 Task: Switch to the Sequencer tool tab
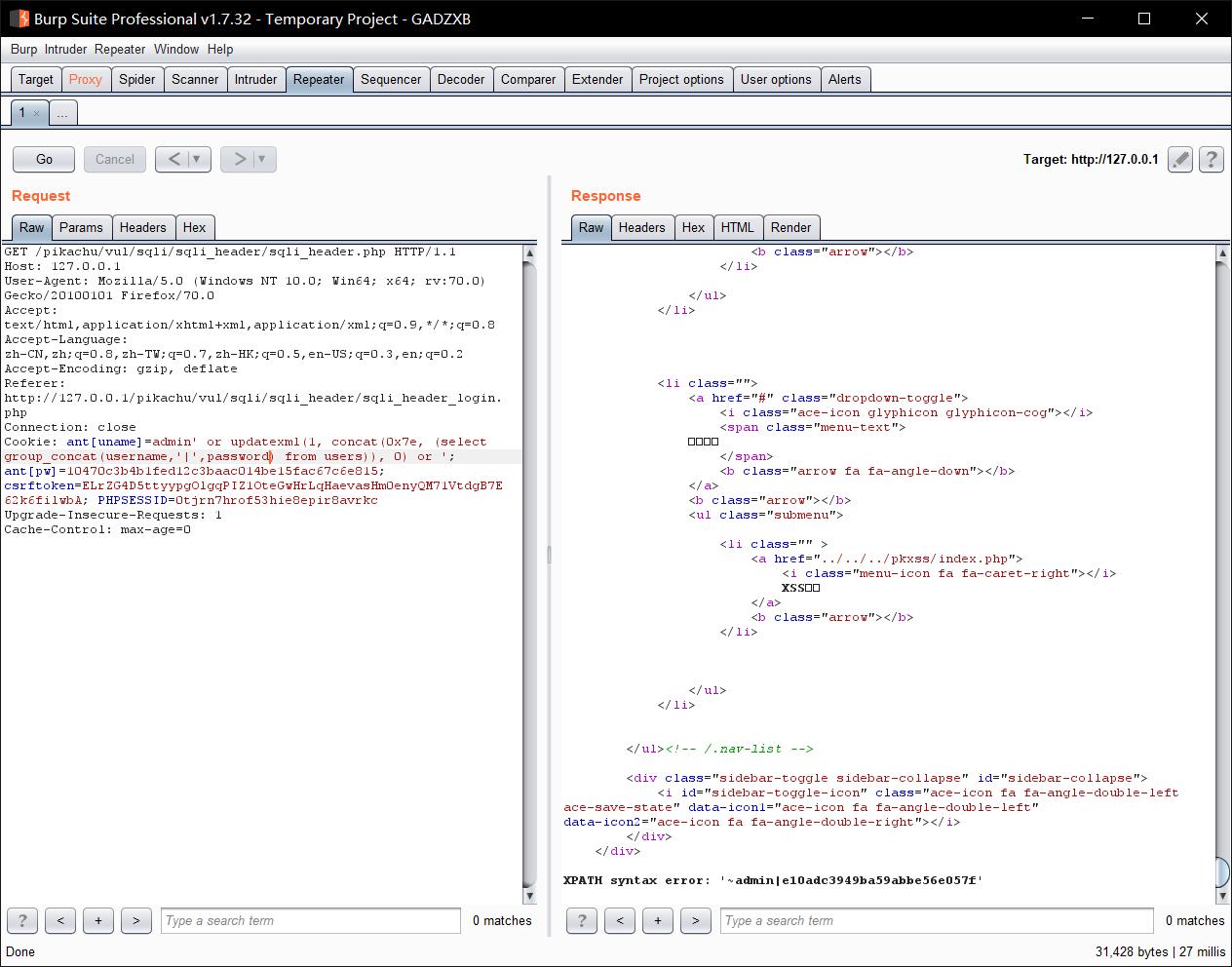(391, 80)
